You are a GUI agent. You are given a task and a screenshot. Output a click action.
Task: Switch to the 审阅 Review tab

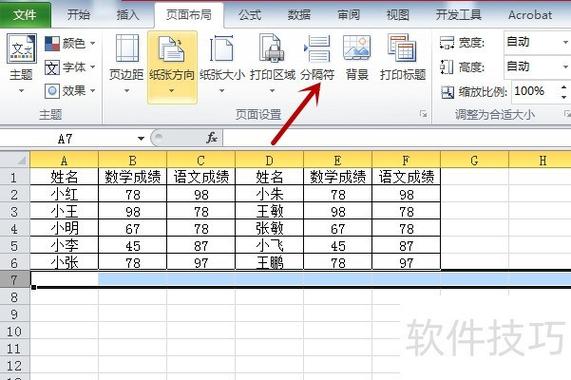coord(348,15)
